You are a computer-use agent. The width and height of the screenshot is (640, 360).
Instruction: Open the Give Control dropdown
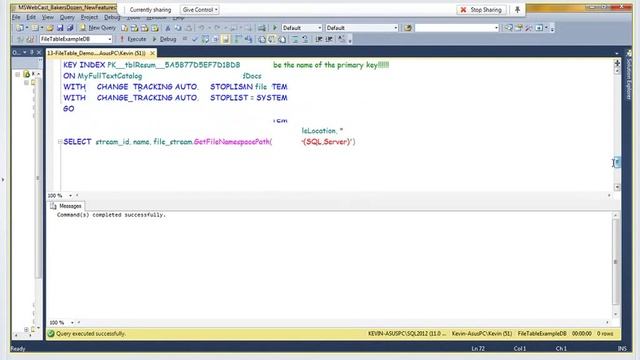click(199, 9)
